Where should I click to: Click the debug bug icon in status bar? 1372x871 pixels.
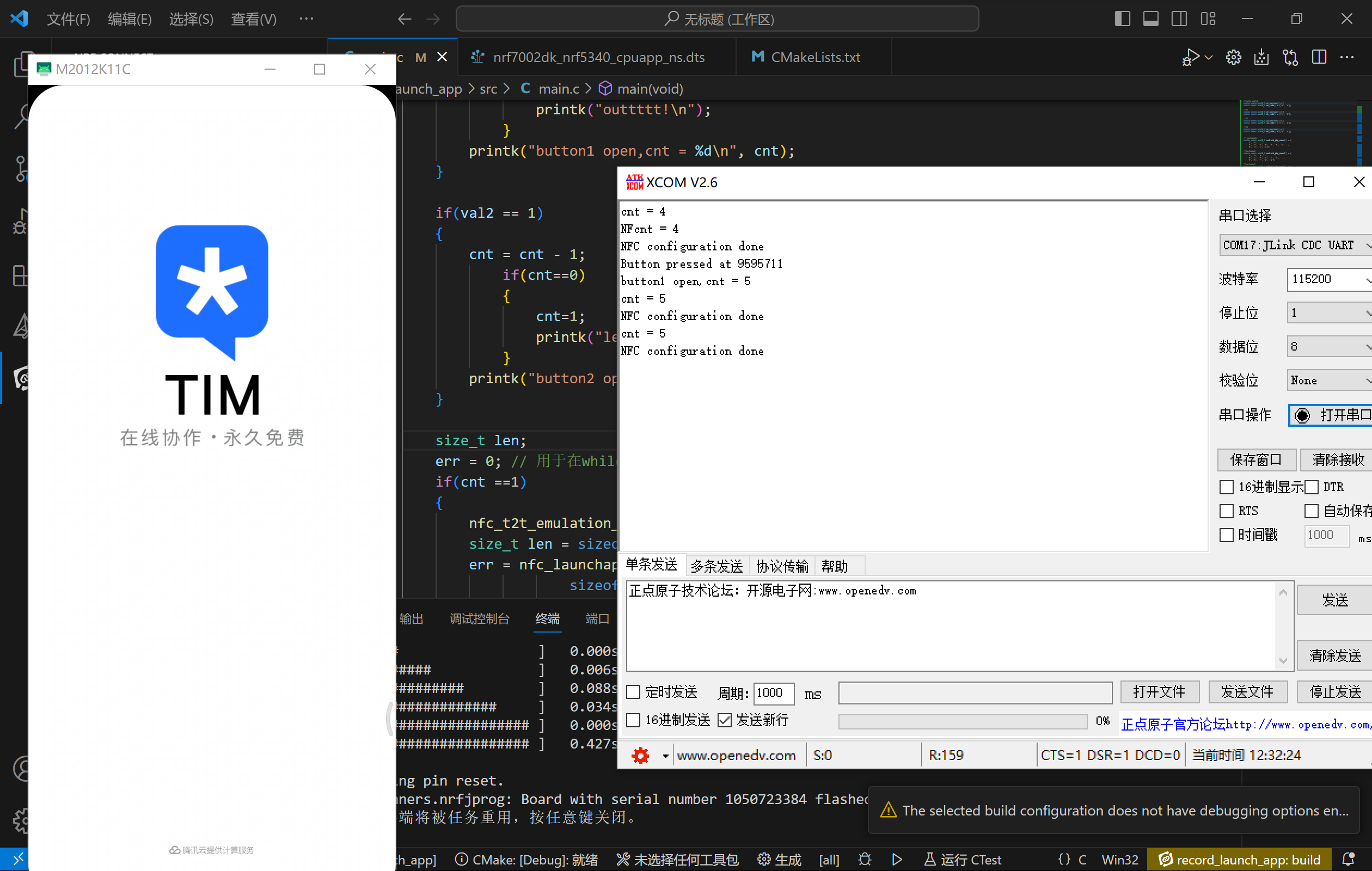point(865,859)
